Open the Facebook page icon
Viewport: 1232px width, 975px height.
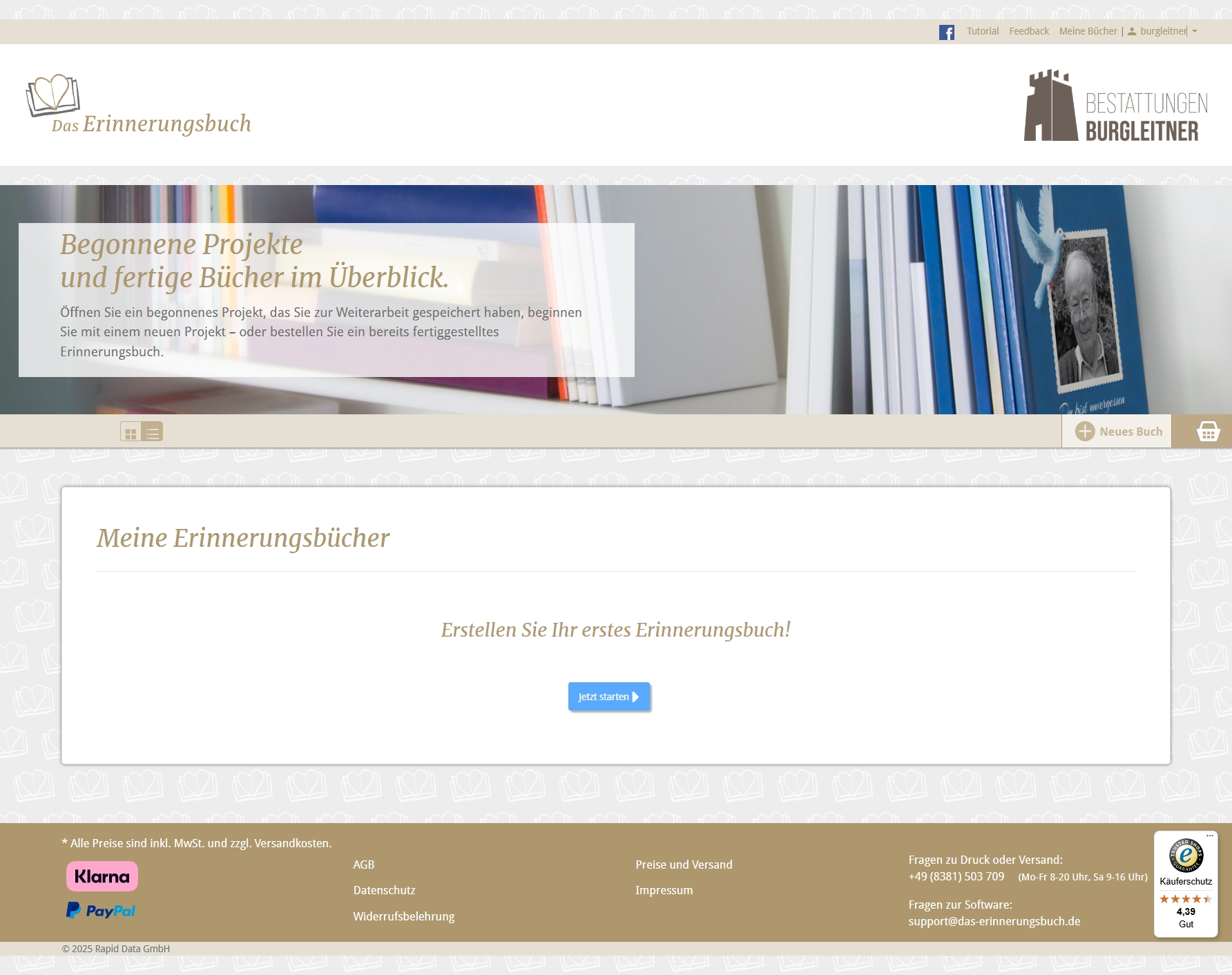click(x=946, y=32)
